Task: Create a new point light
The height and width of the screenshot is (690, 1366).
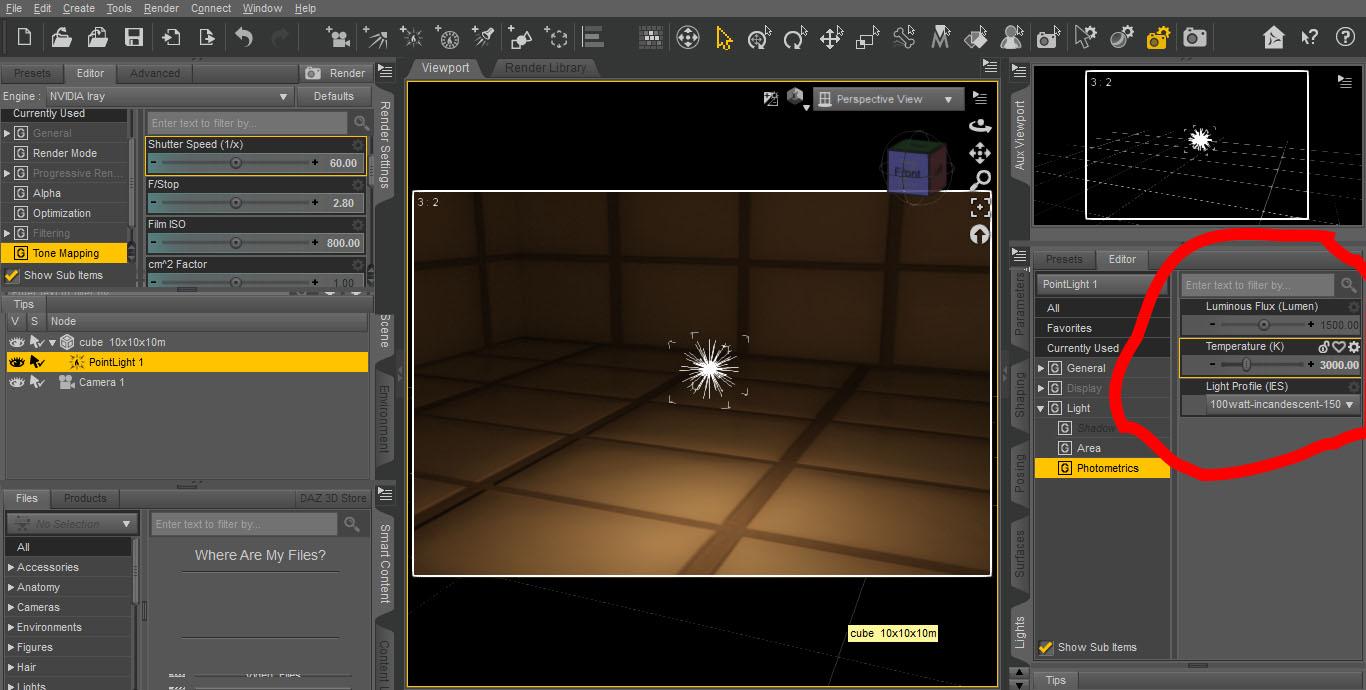Action: coord(411,38)
